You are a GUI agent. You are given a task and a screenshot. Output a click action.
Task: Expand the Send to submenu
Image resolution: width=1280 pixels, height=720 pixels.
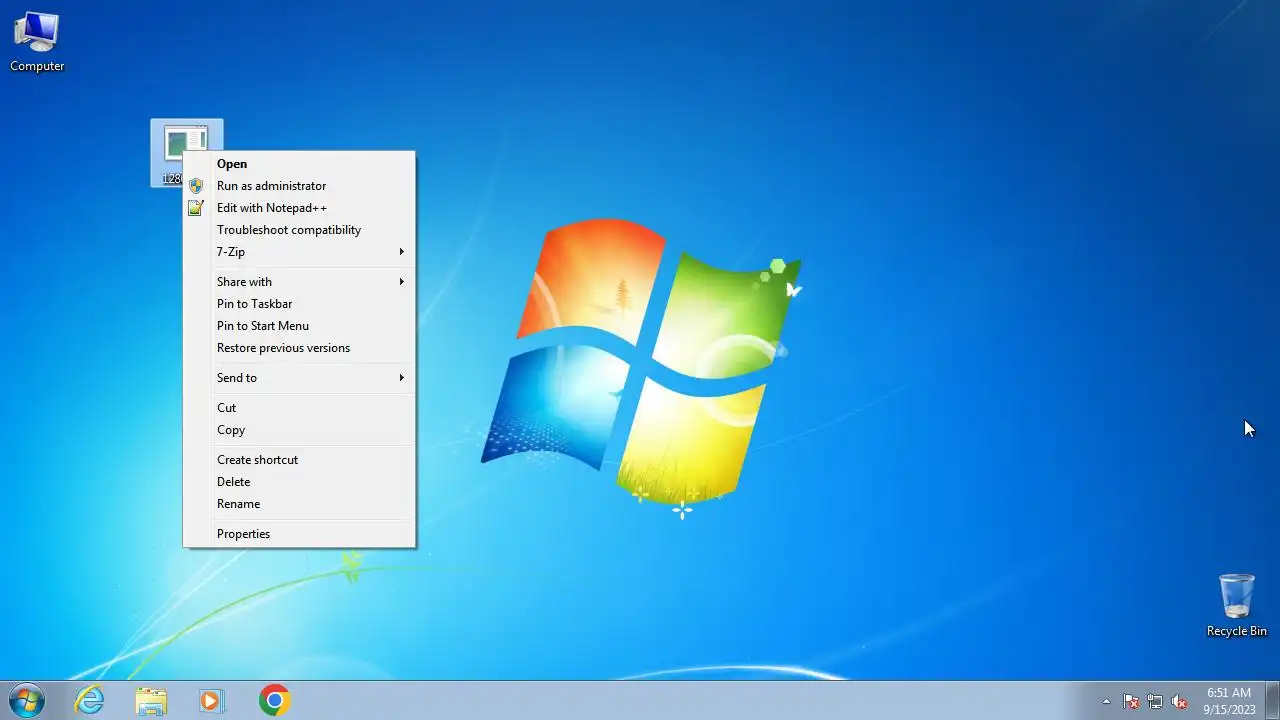[x=299, y=378]
